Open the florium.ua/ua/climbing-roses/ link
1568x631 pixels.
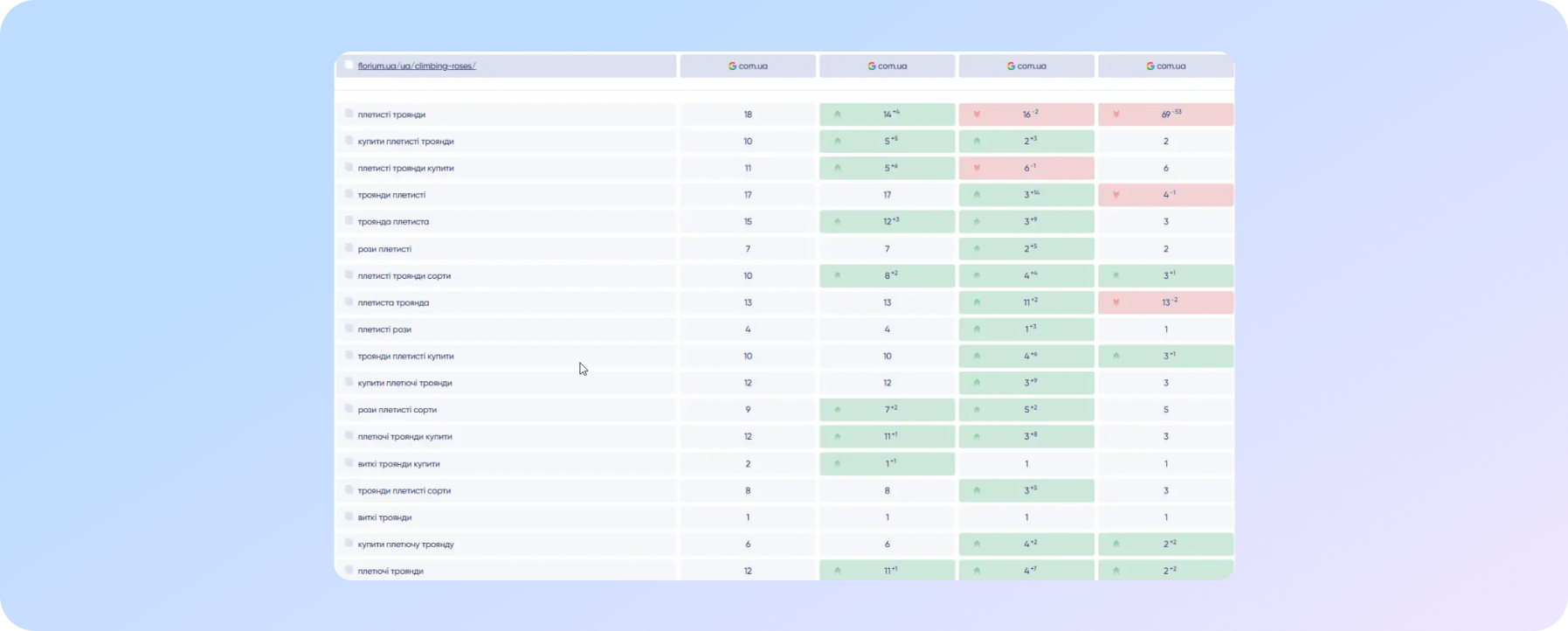coord(417,66)
